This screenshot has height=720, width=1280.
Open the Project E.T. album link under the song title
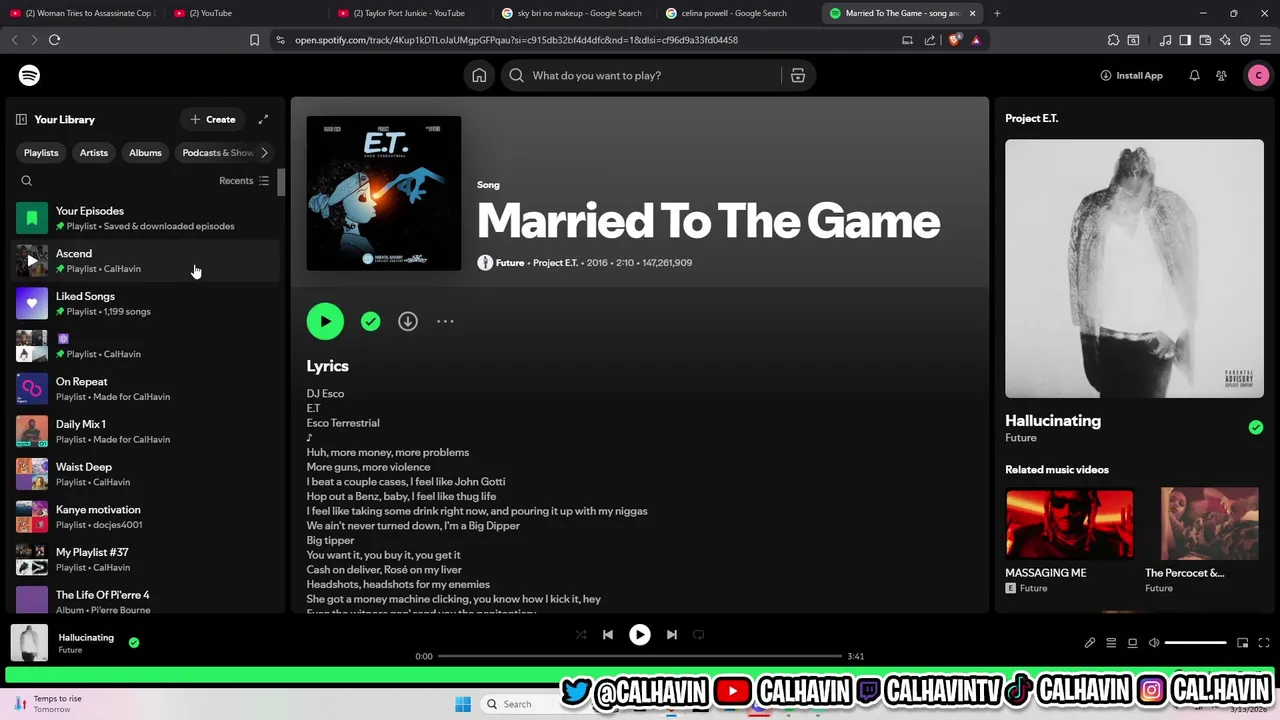point(555,263)
